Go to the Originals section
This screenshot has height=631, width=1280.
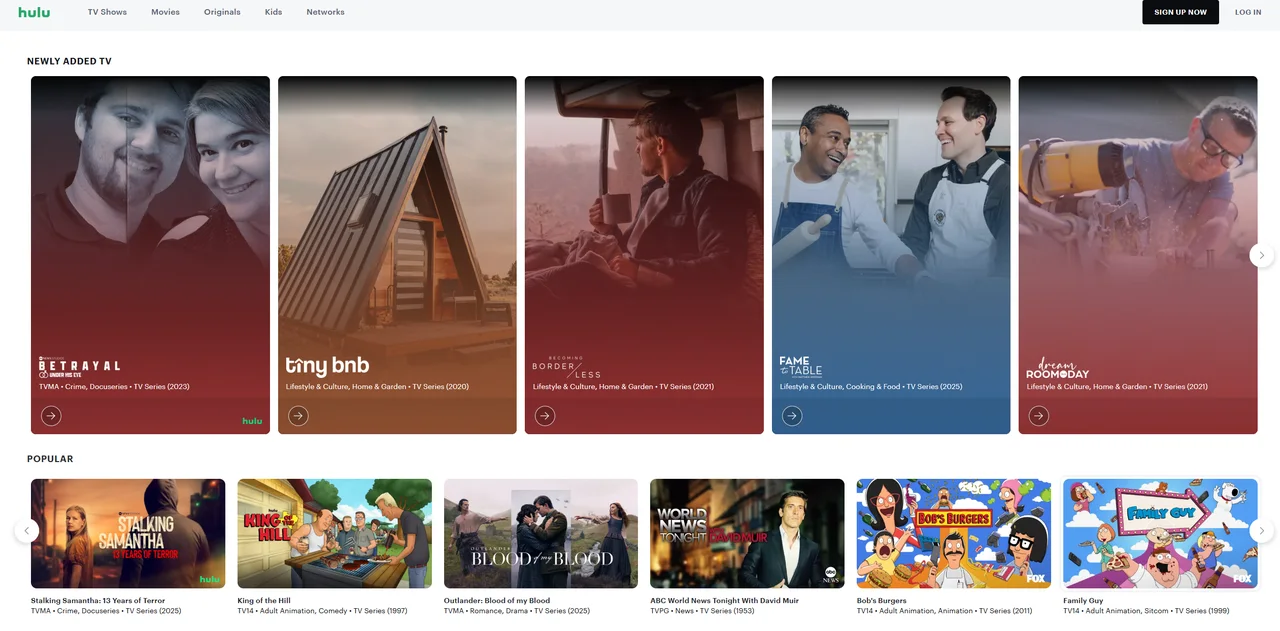222,12
